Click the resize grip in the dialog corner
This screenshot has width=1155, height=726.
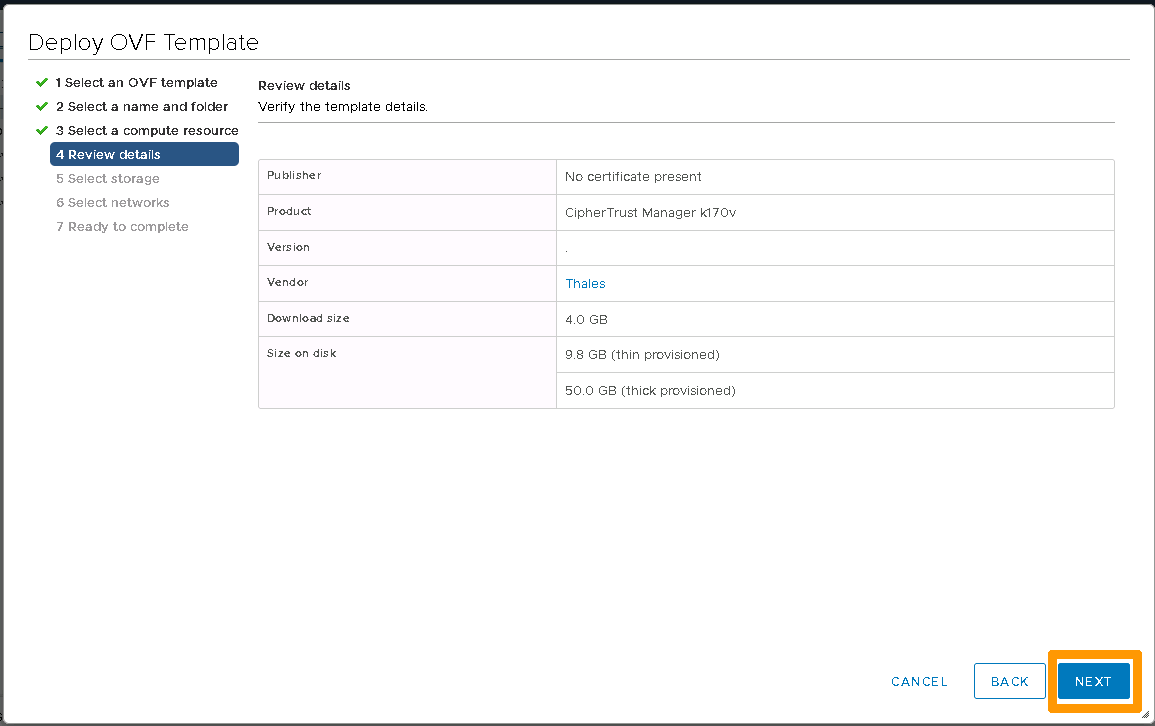[1145, 715]
